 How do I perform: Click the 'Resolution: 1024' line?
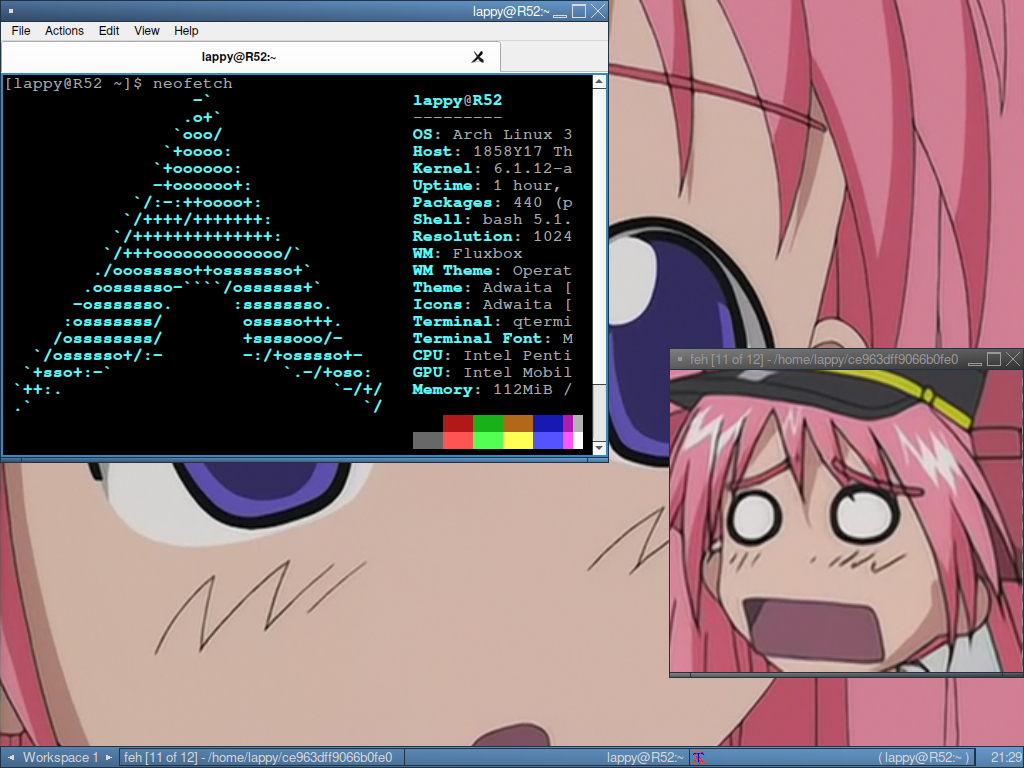tap(492, 236)
